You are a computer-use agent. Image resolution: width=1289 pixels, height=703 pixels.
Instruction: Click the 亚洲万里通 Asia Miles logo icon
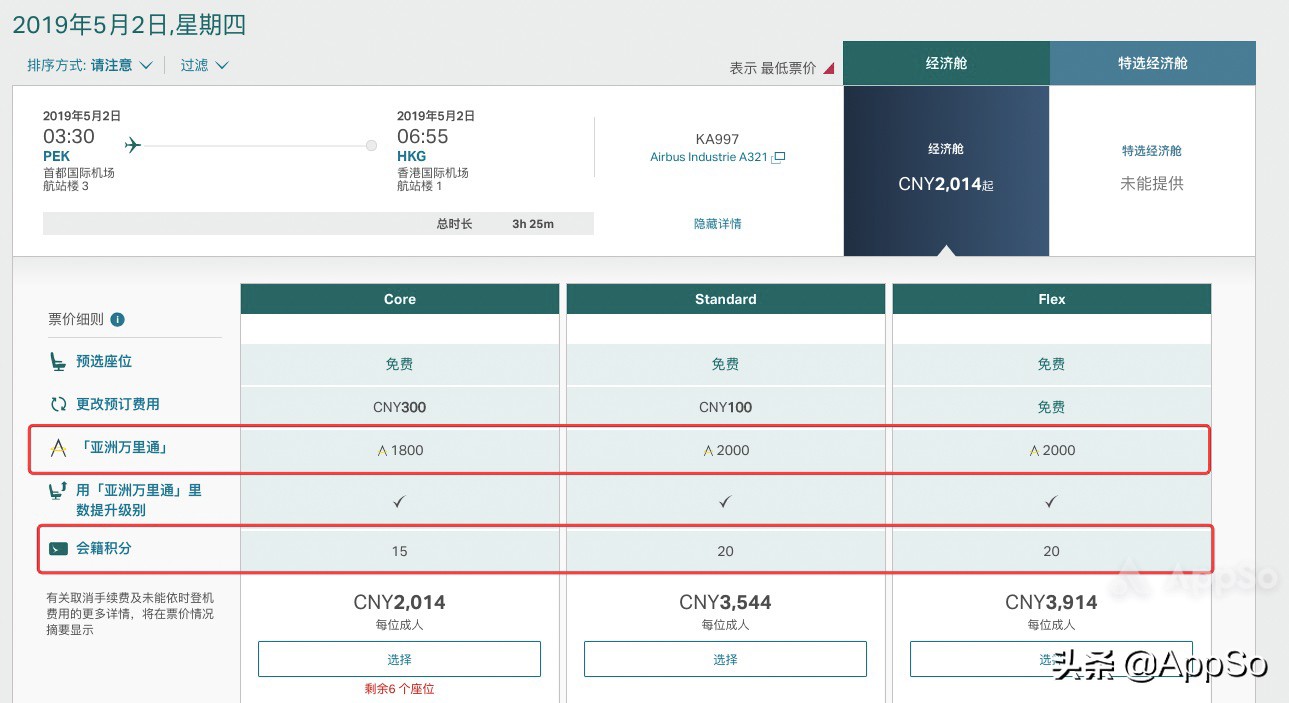pyautogui.click(x=57, y=449)
